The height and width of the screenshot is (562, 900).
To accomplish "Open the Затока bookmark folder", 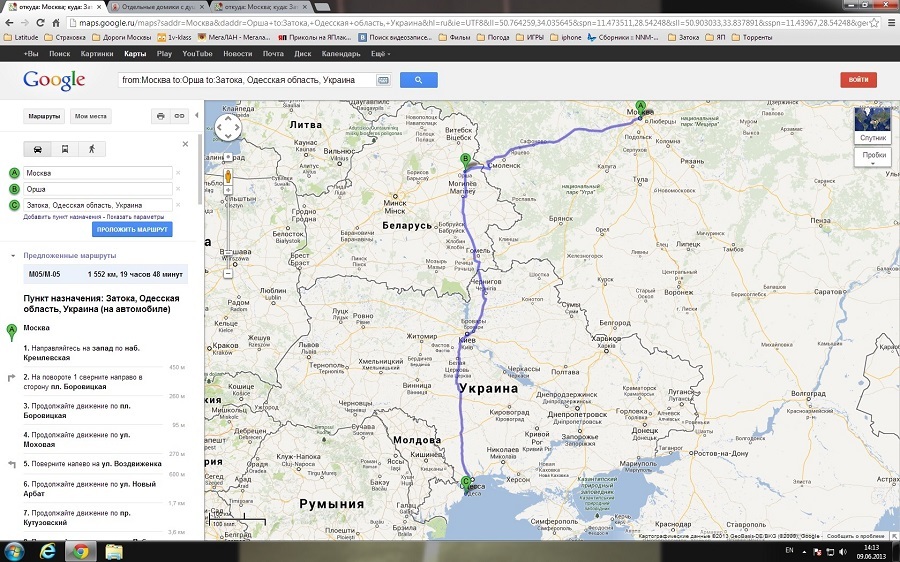I will pos(684,37).
